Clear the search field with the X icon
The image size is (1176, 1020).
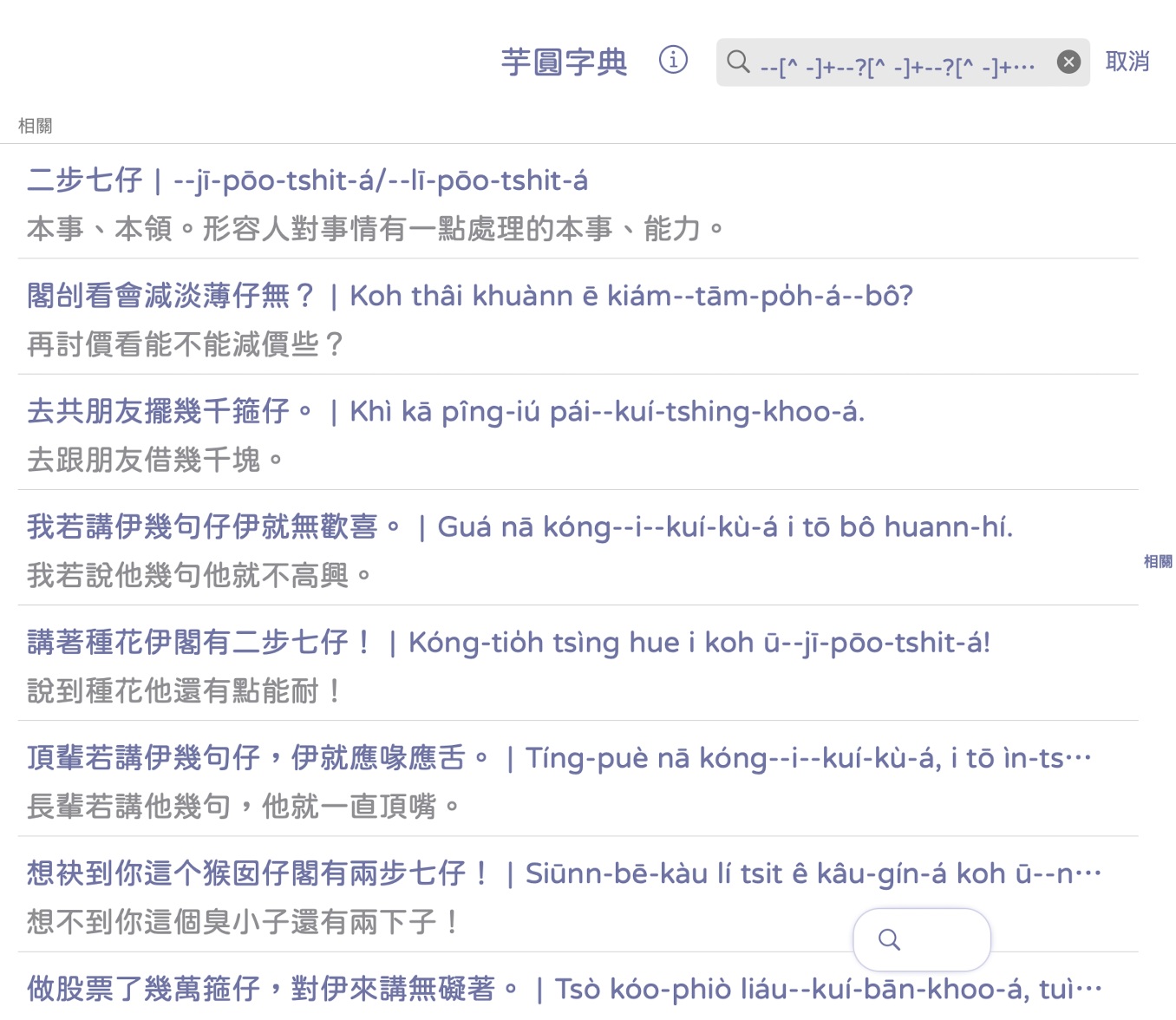click(1068, 62)
